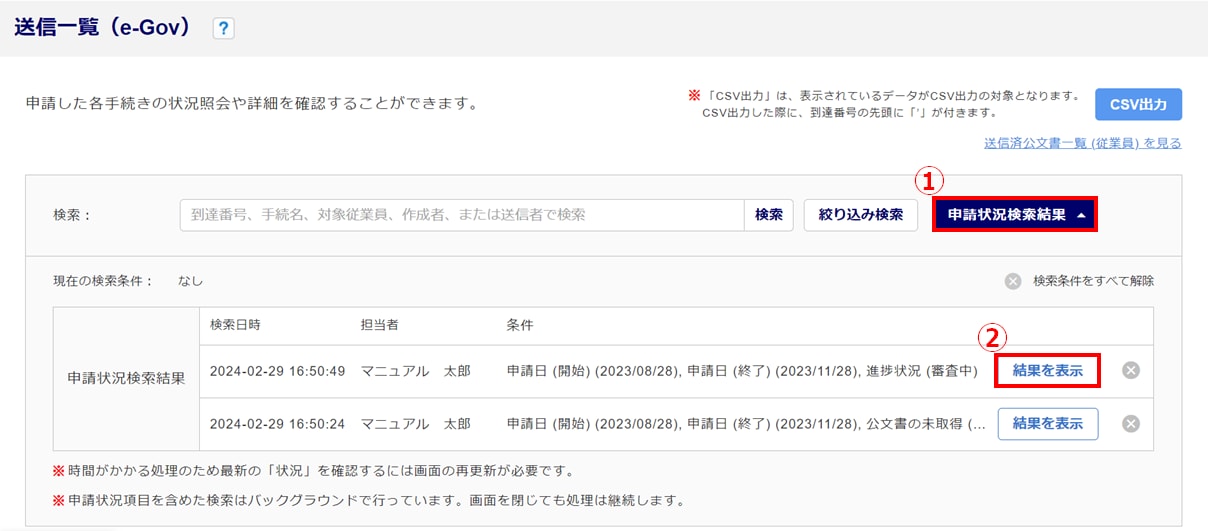Focus the 到達番号 search input field
The width and height of the screenshot is (1210, 531).
click(462, 215)
